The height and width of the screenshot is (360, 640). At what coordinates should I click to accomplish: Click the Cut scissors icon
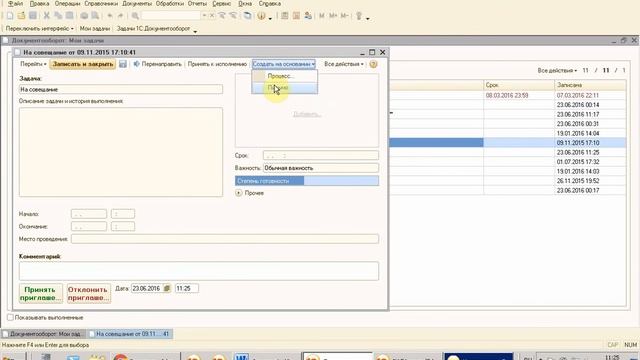47,16
